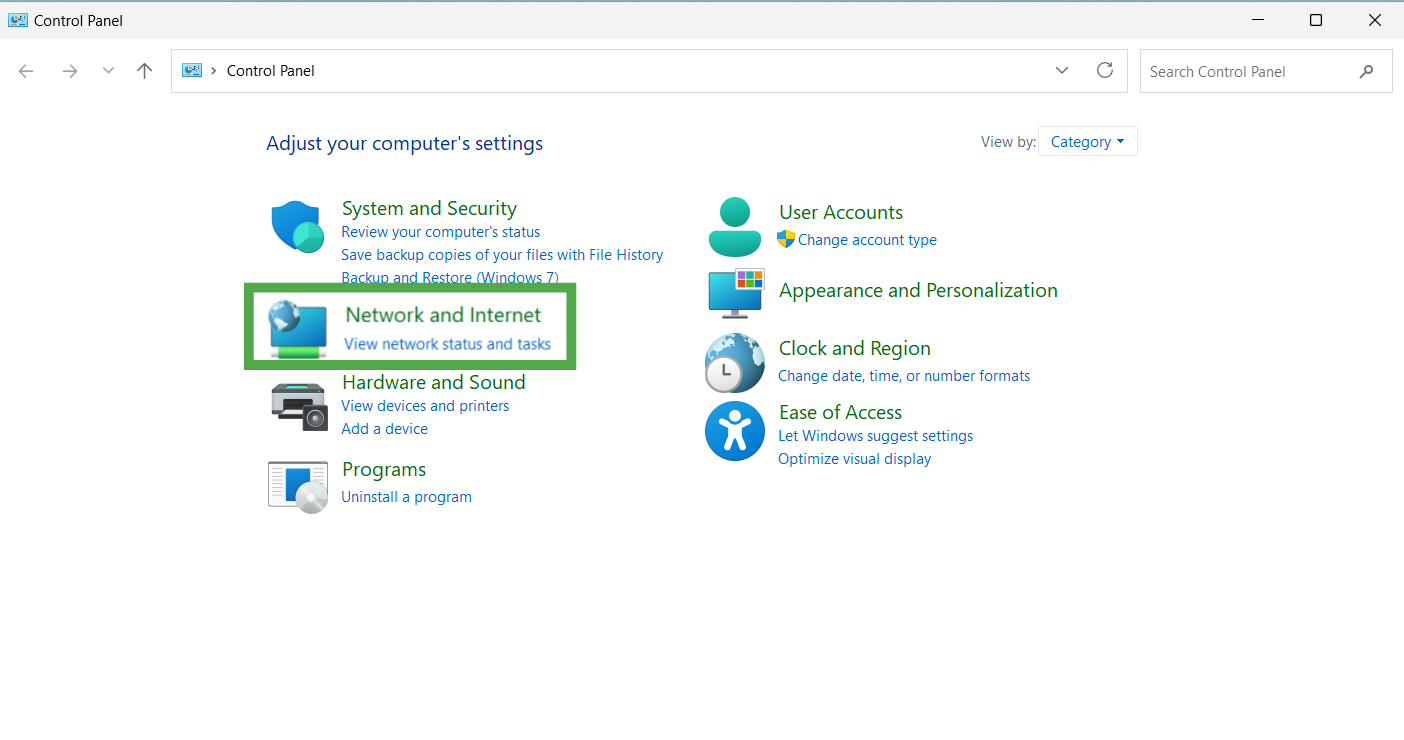This screenshot has width=1404, height=740.
Task: Open the Ease of Access heading
Action: point(840,413)
